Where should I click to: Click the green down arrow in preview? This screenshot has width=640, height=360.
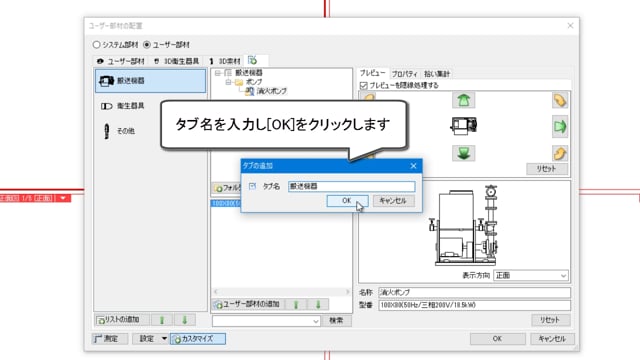click(x=463, y=153)
